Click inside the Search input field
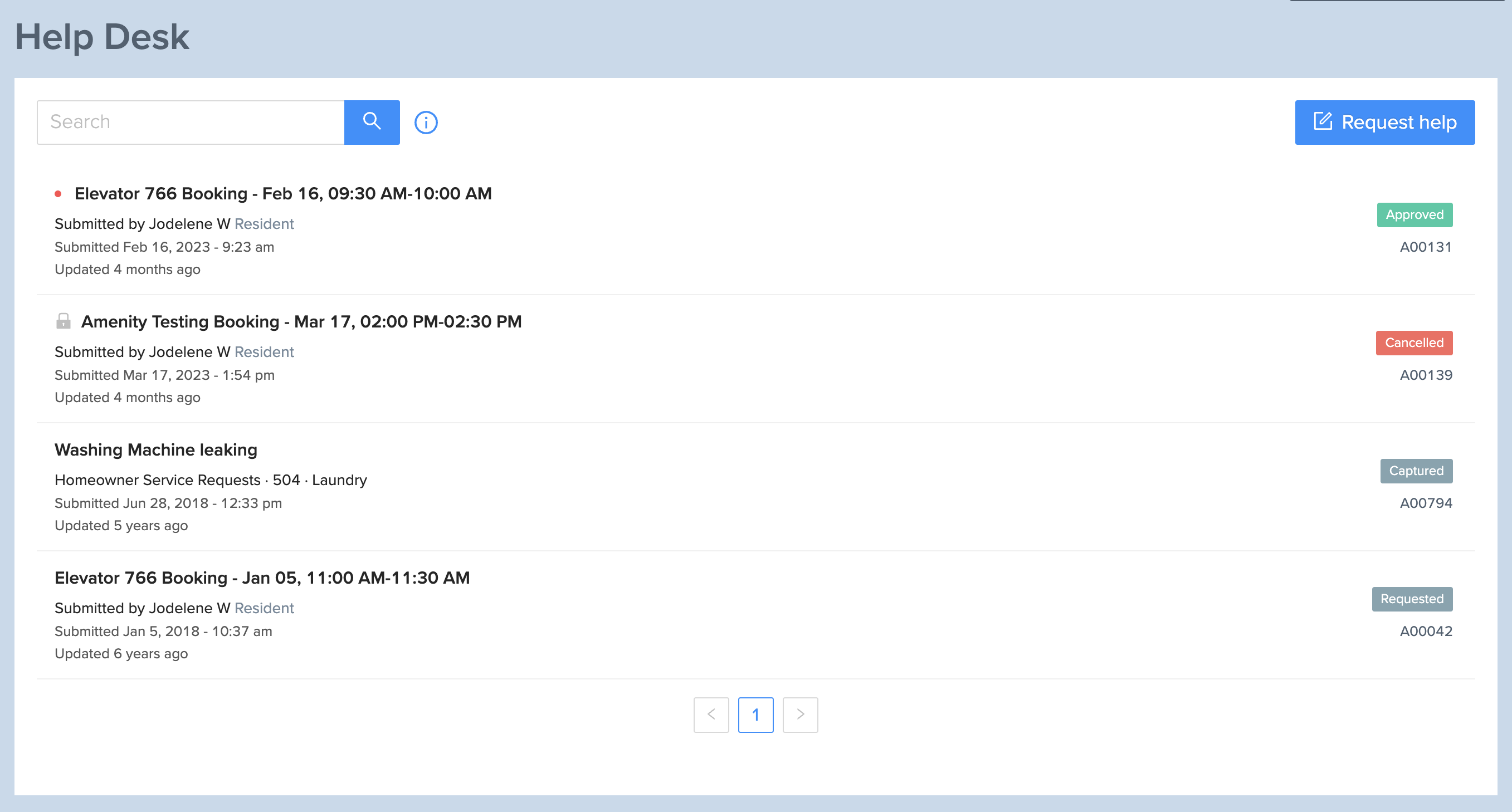1512x812 pixels. pyautogui.click(x=190, y=121)
